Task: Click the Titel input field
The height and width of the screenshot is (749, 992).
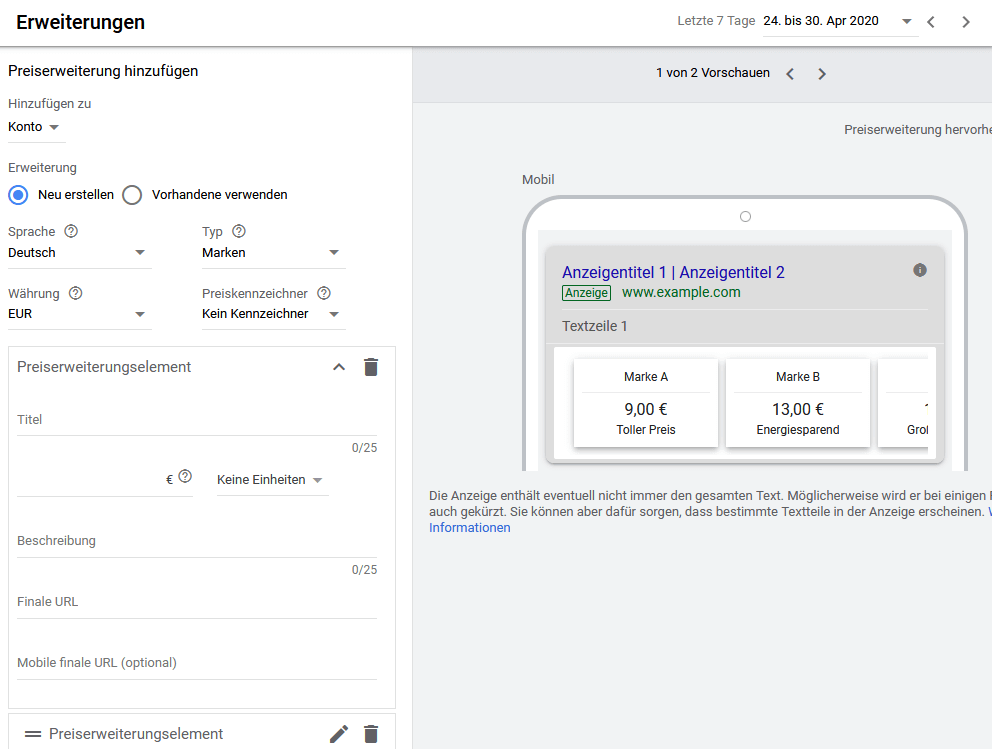Action: pos(196,421)
